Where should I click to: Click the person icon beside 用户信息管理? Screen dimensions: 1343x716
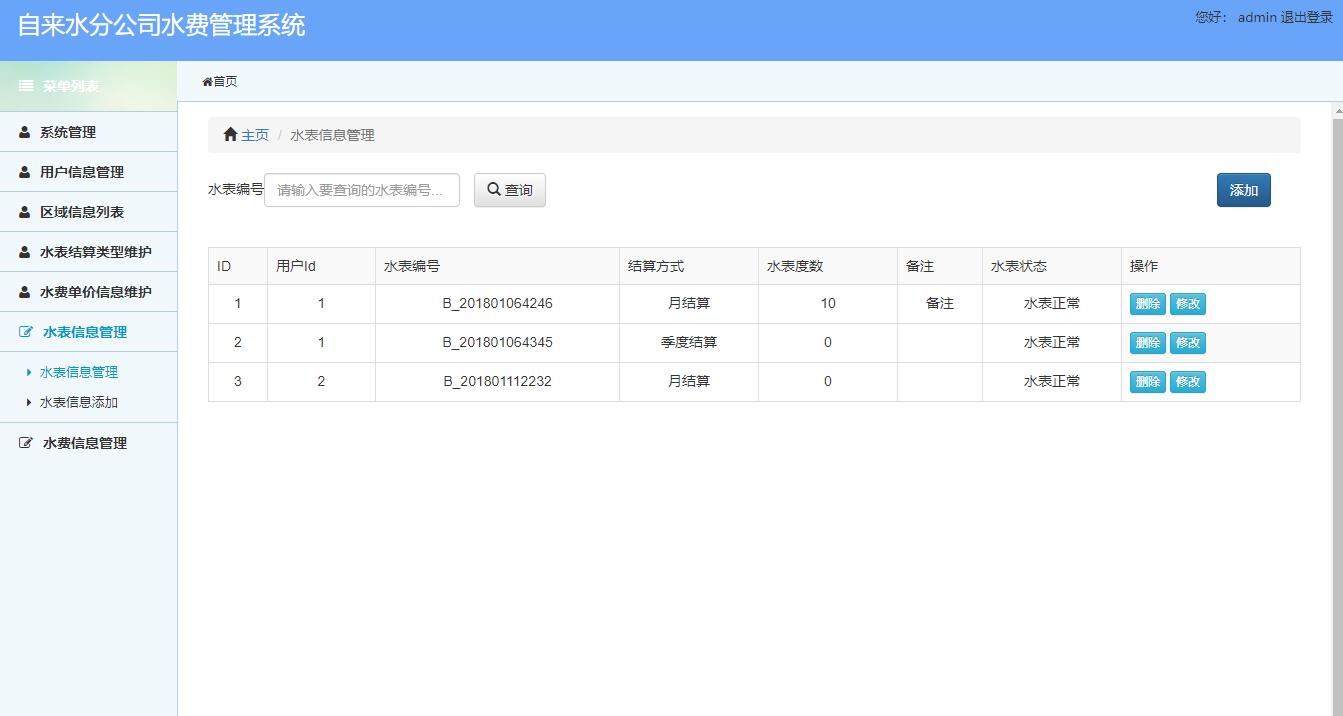pyautogui.click(x=24, y=171)
